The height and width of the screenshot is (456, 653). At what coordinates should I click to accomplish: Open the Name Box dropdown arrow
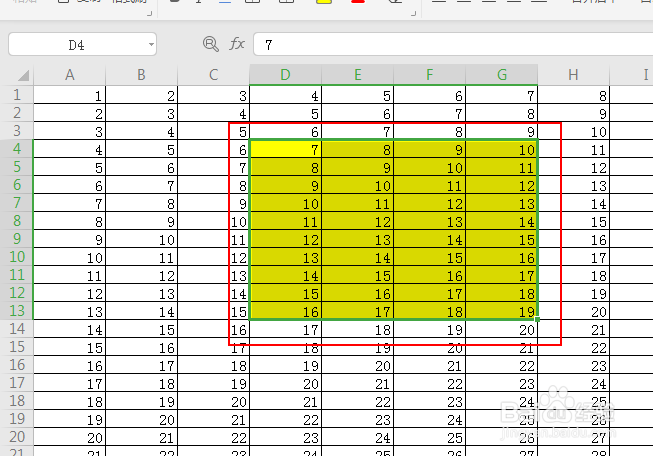(151, 44)
